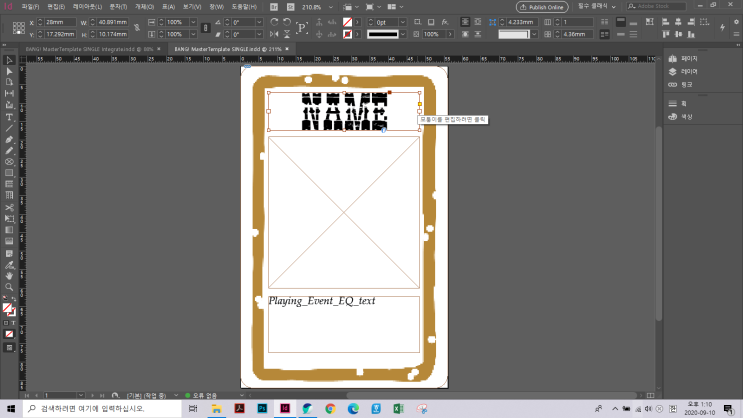Toggle formatting affects container button
The image size is (743, 418).
(6, 323)
